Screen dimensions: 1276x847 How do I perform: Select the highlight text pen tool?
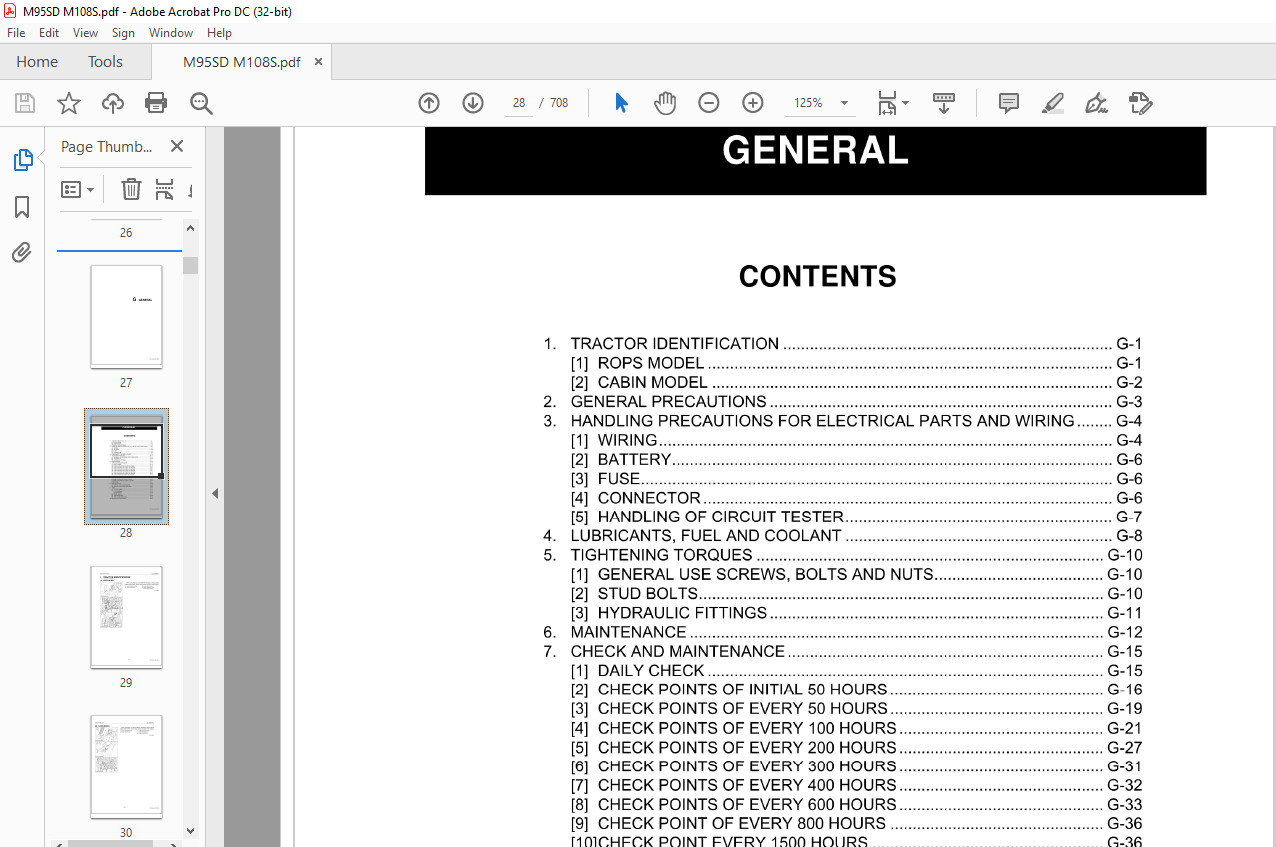[x=1052, y=103]
